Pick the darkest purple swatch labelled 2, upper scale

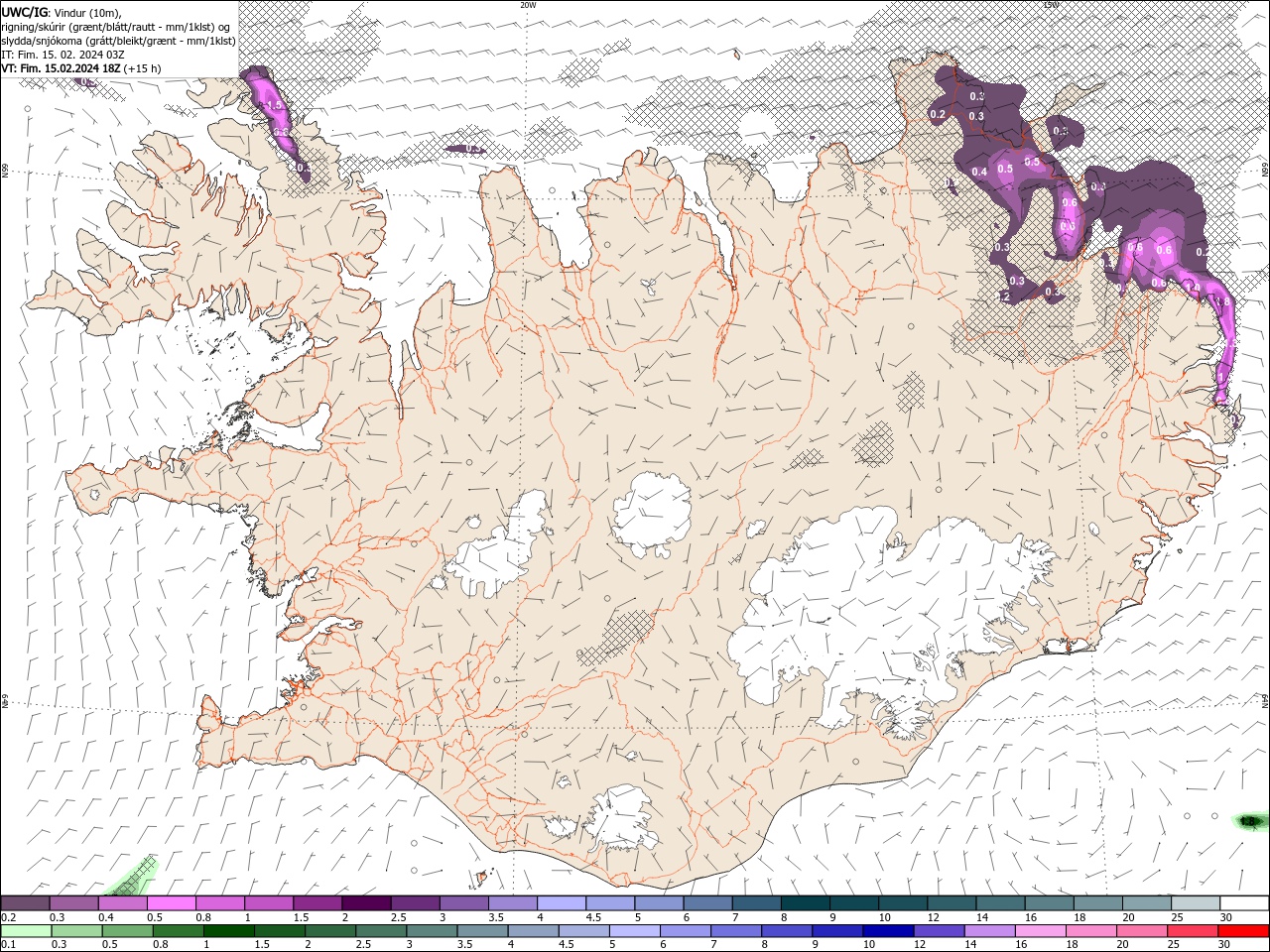pos(366,903)
